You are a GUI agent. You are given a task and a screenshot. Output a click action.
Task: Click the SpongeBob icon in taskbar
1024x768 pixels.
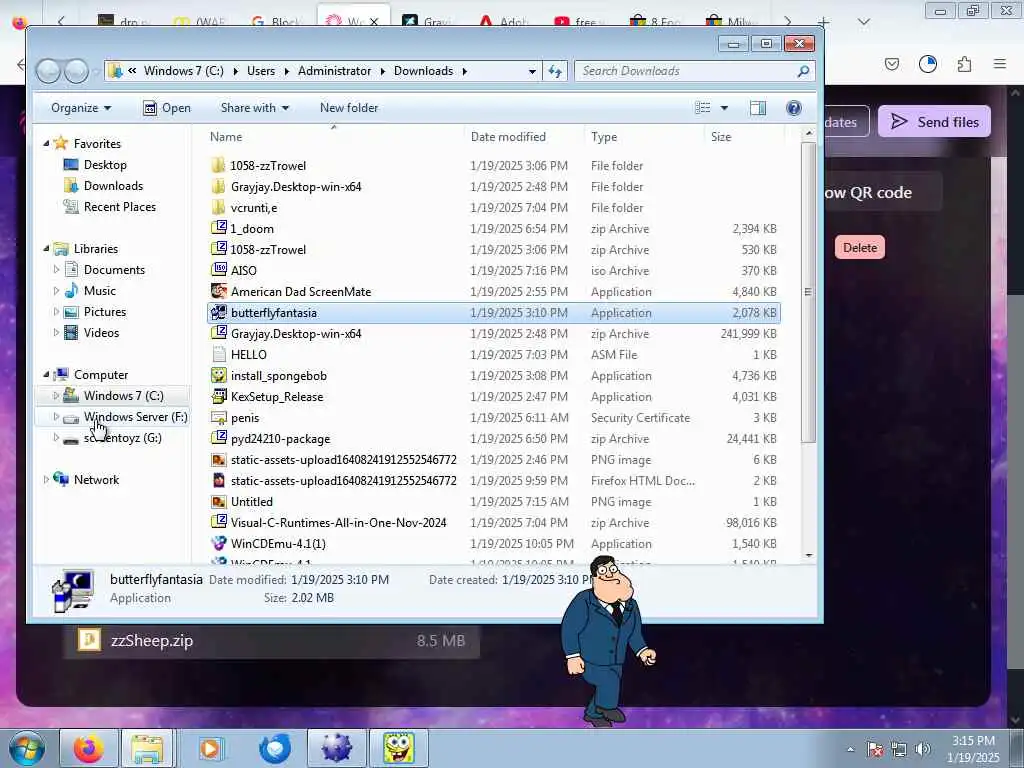pos(398,748)
